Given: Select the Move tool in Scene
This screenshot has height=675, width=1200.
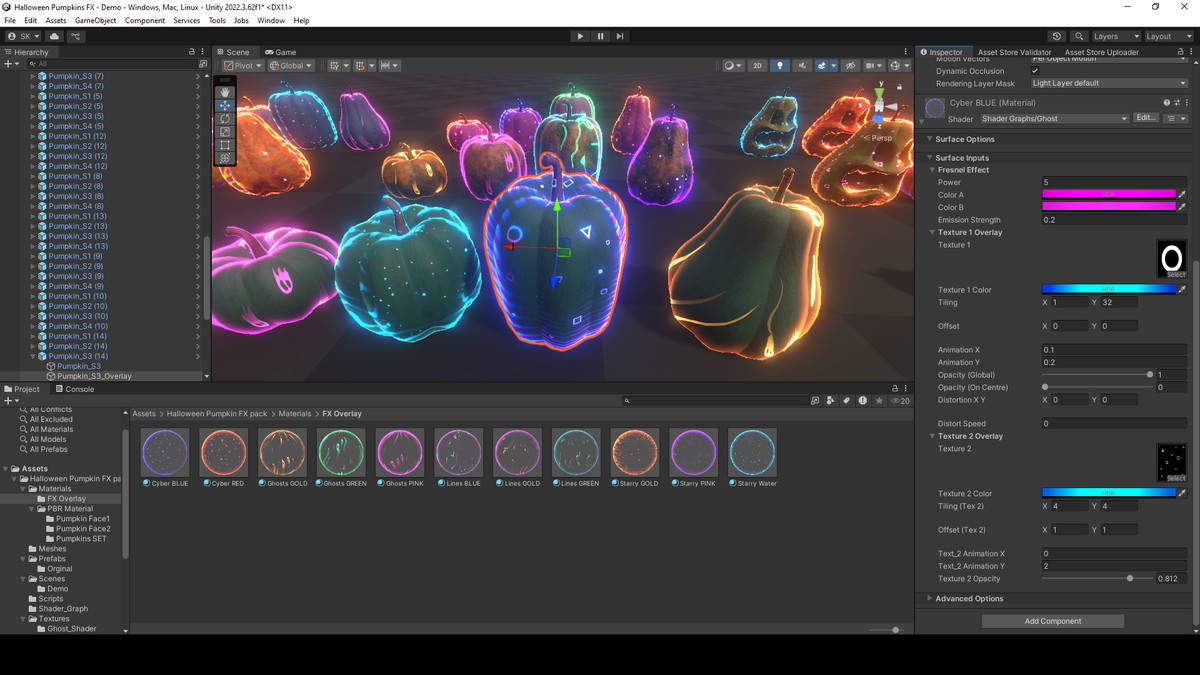Looking at the screenshot, I should pyautogui.click(x=225, y=105).
